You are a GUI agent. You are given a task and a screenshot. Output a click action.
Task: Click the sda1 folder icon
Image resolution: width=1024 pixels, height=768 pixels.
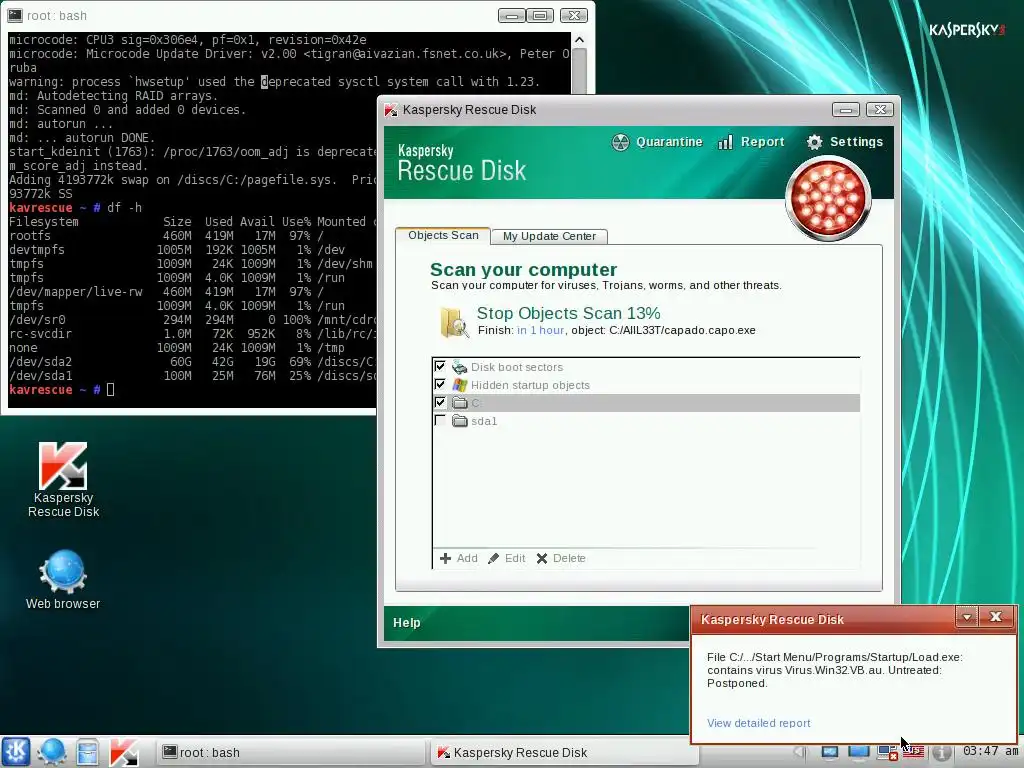(x=460, y=421)
